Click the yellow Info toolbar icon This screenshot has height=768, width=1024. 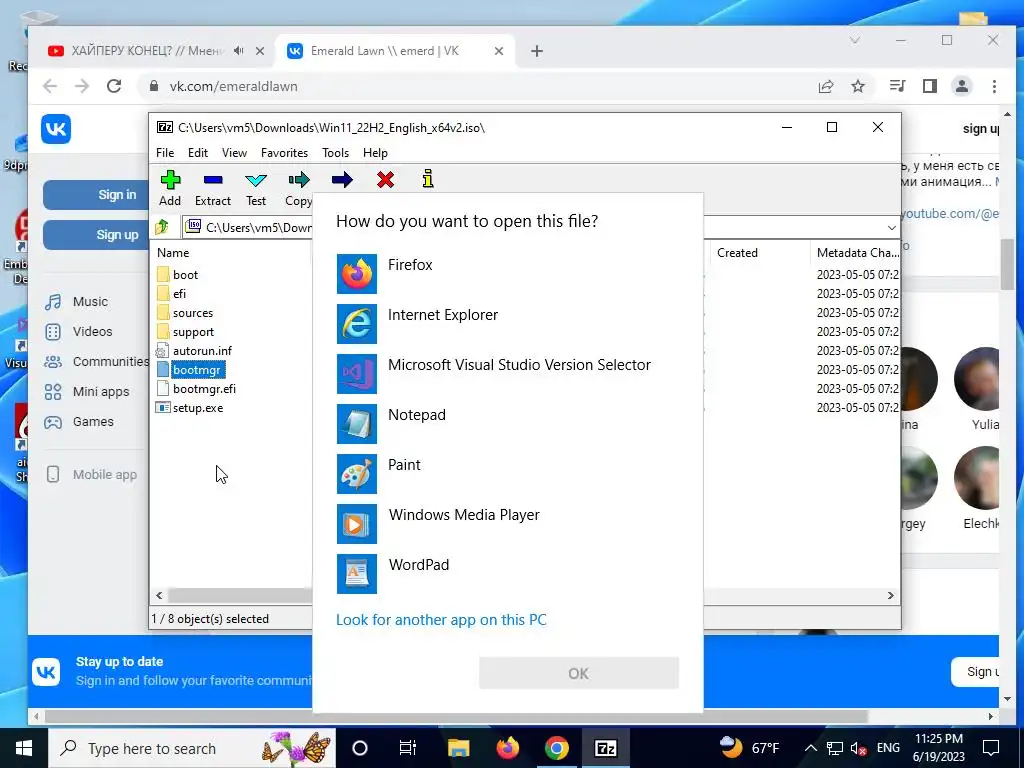click(x=428, y=180)
